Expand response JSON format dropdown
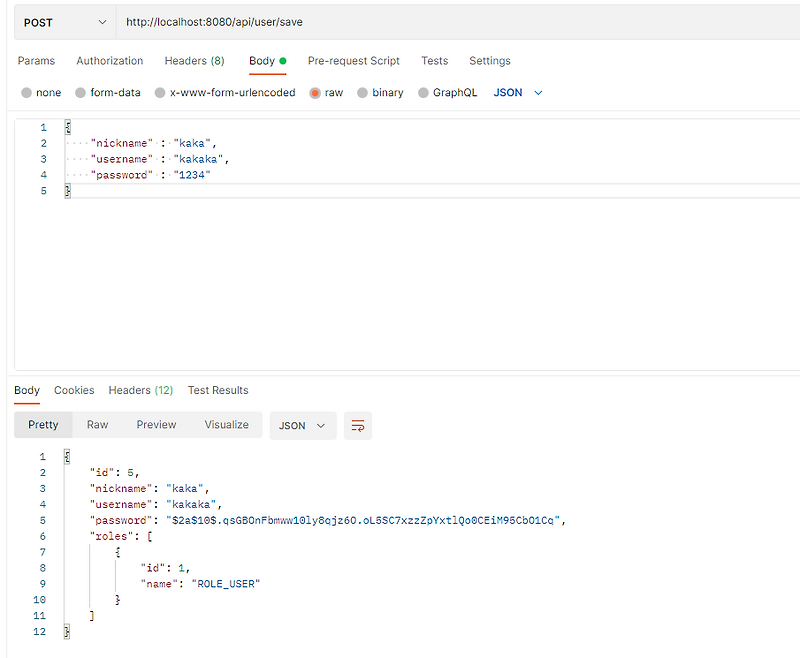The height and width of the screenshot is (658, 800). click(302, 425)
